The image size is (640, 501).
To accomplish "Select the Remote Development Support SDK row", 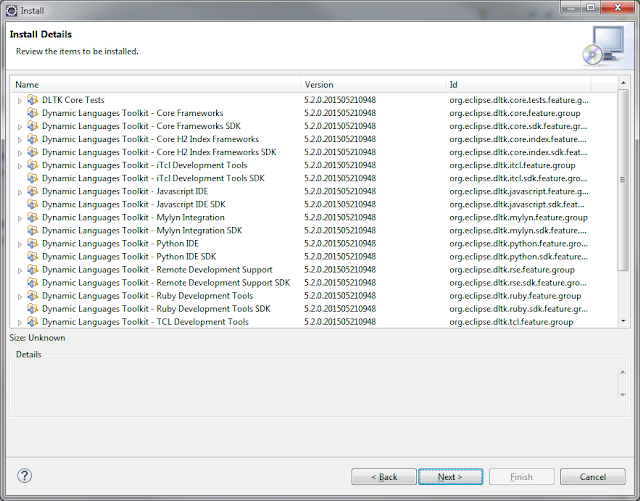I will [x=313, y=283].
